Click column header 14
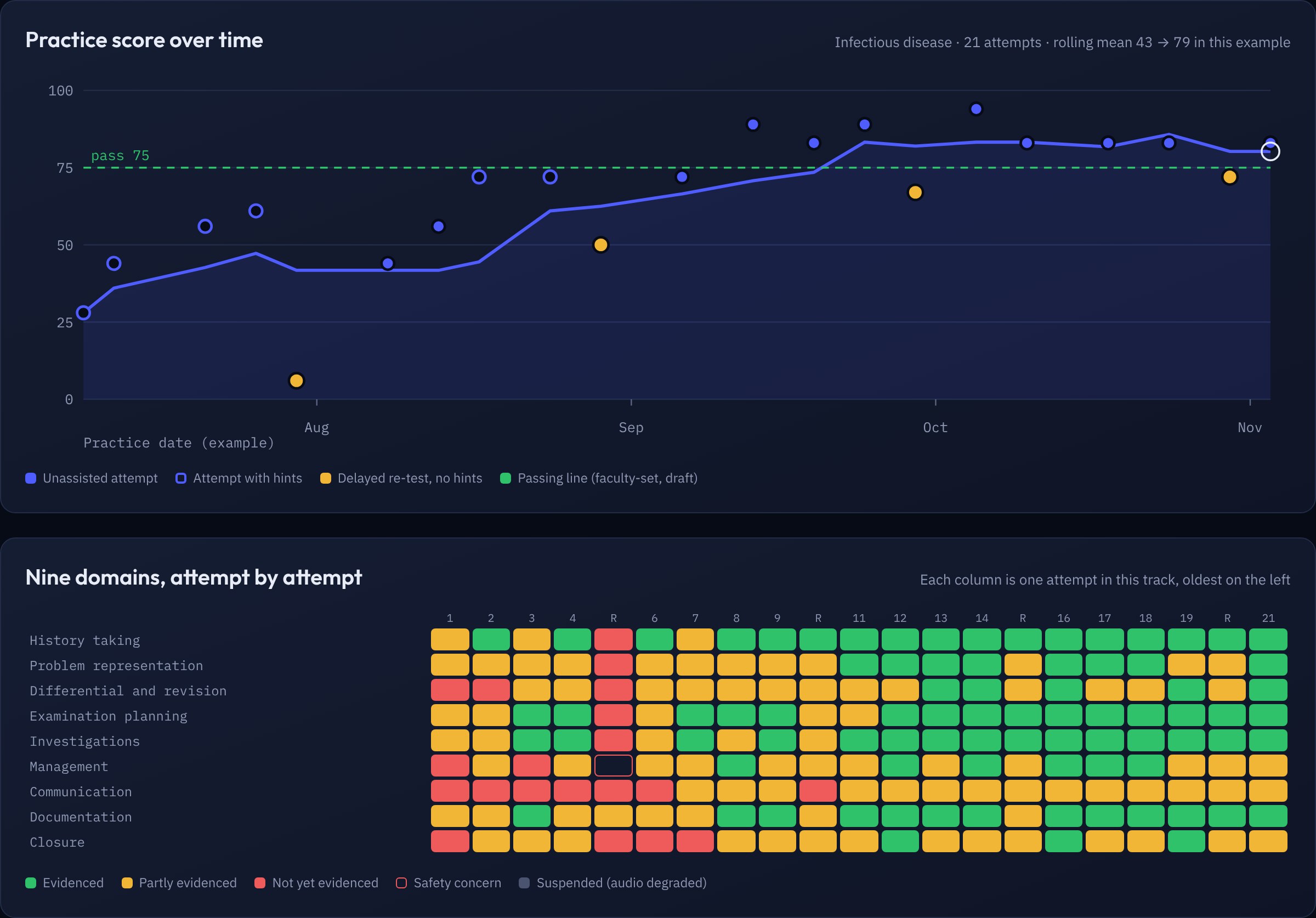Viewport: 1316px width, 918px height. 982,618
